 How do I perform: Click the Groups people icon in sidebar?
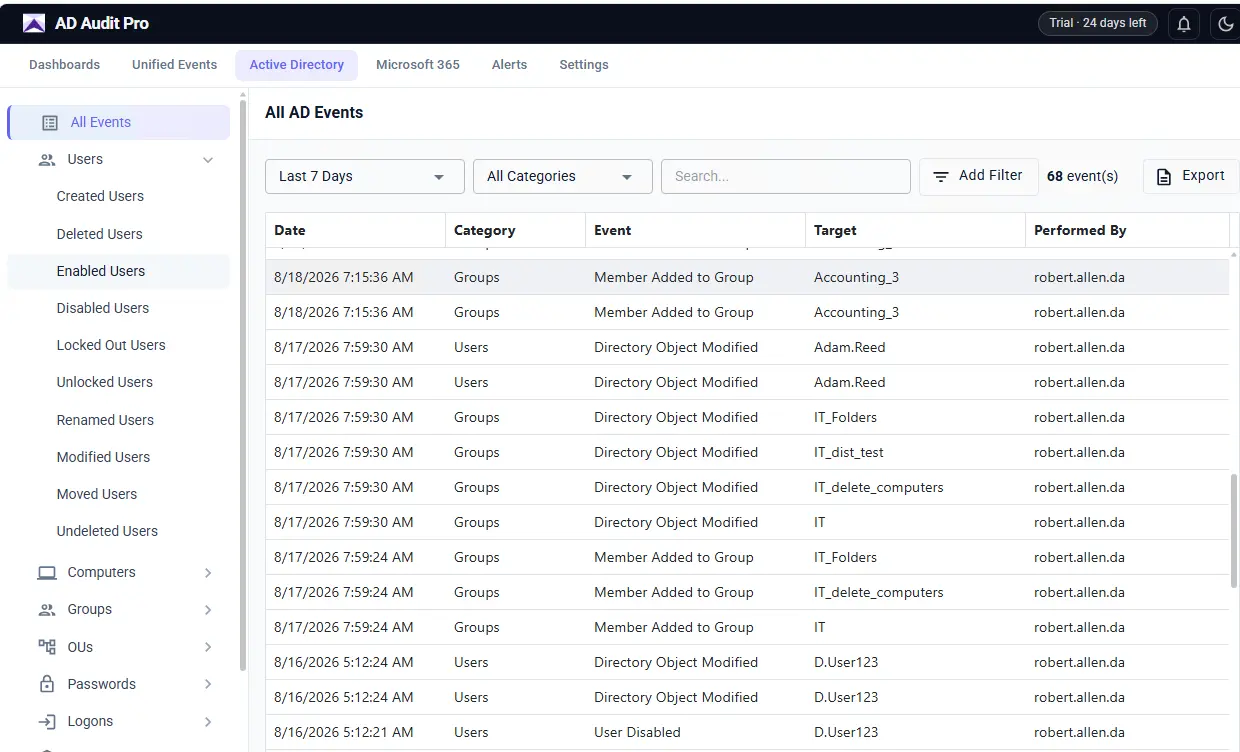[x=47, y=610]
